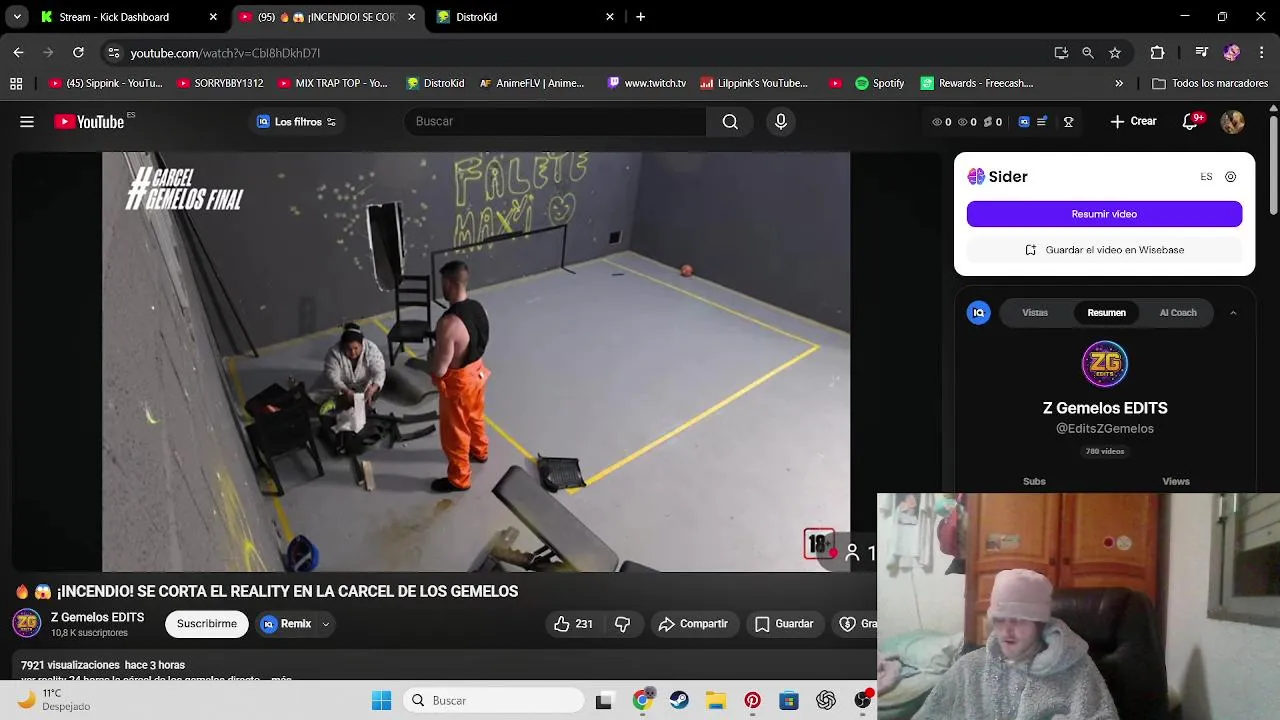Open Chrome three-dot menu

coord(1260,53)
